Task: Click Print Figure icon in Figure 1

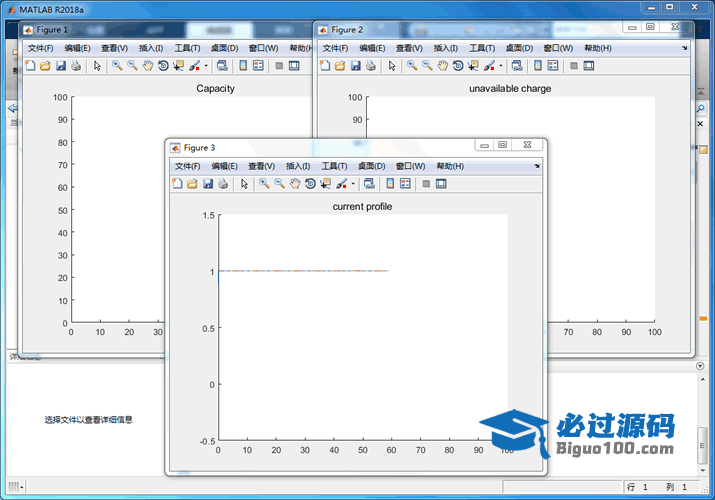Action: (x=76, y=66)
